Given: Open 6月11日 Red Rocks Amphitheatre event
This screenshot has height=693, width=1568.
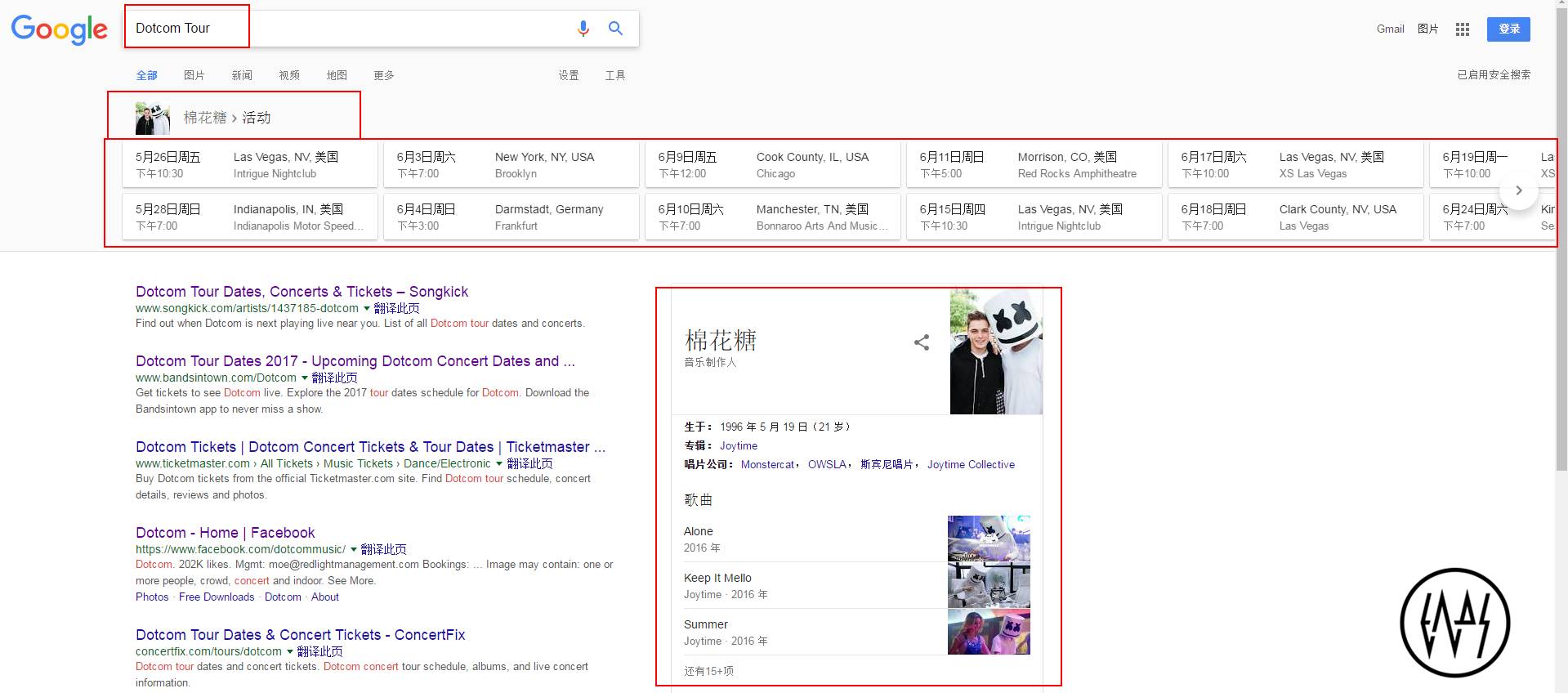Looking at the screenshot, I should click(x=1034, y=164).
